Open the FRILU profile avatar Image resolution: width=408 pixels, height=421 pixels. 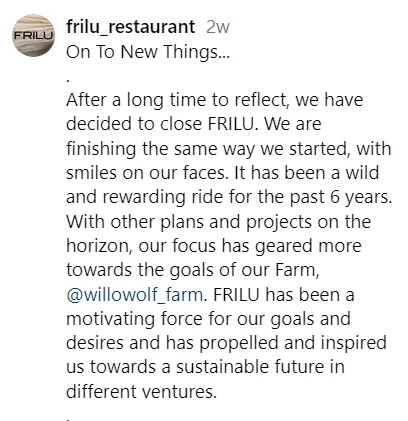click(33, 35)
